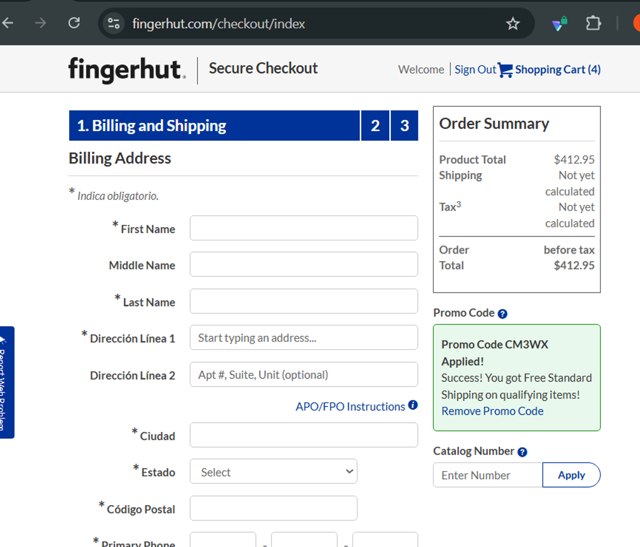640x547 pixels.
Task: Click the Apply catalog number button
Action: click(x=571, y=475)
